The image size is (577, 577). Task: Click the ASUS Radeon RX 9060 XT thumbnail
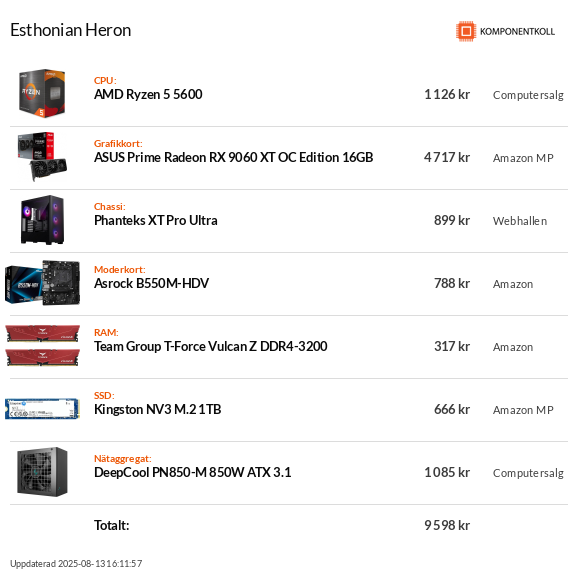click(42, 156)
